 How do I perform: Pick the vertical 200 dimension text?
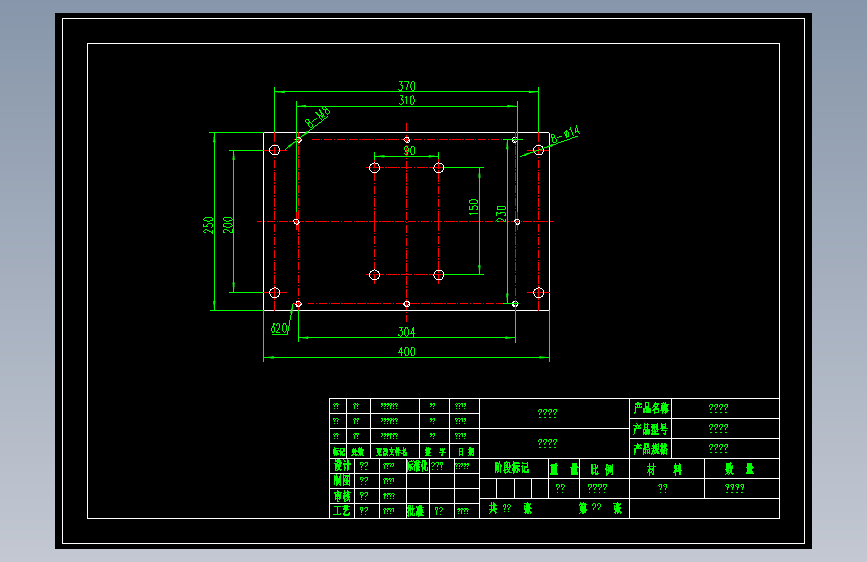coord(228,225)
